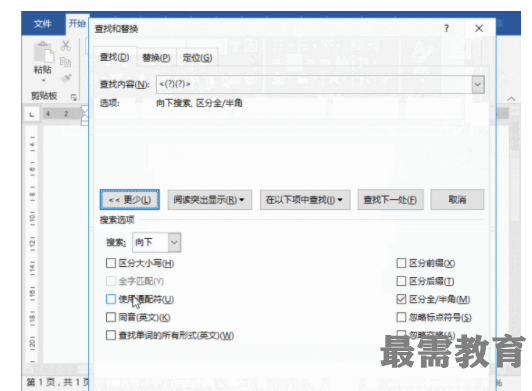Enable 区分后缀(T) checkbox

(x=401, y=281)
